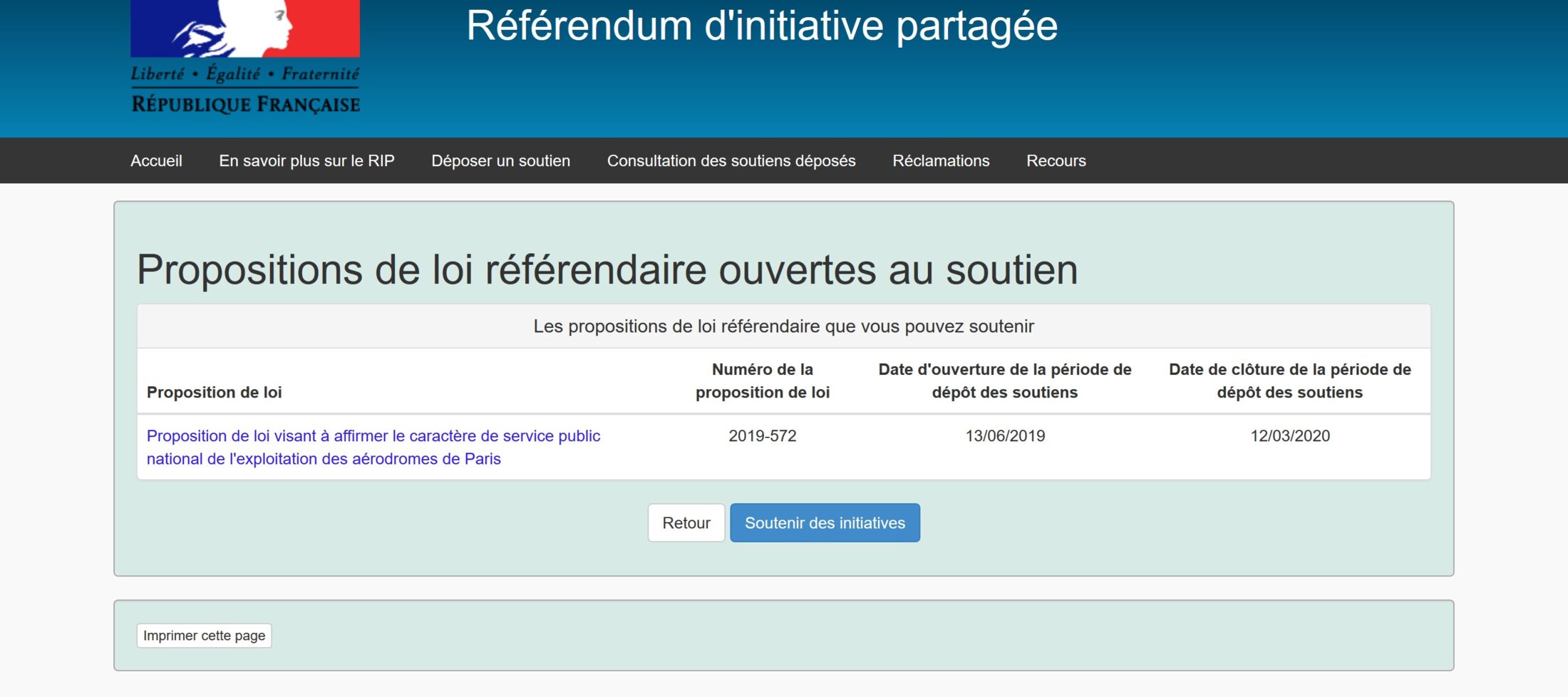Click the closing date 12/03/2020 cell
The width and height of the screenshot is (1568, 697).
pyautogui.click(x=1289, y=436)
